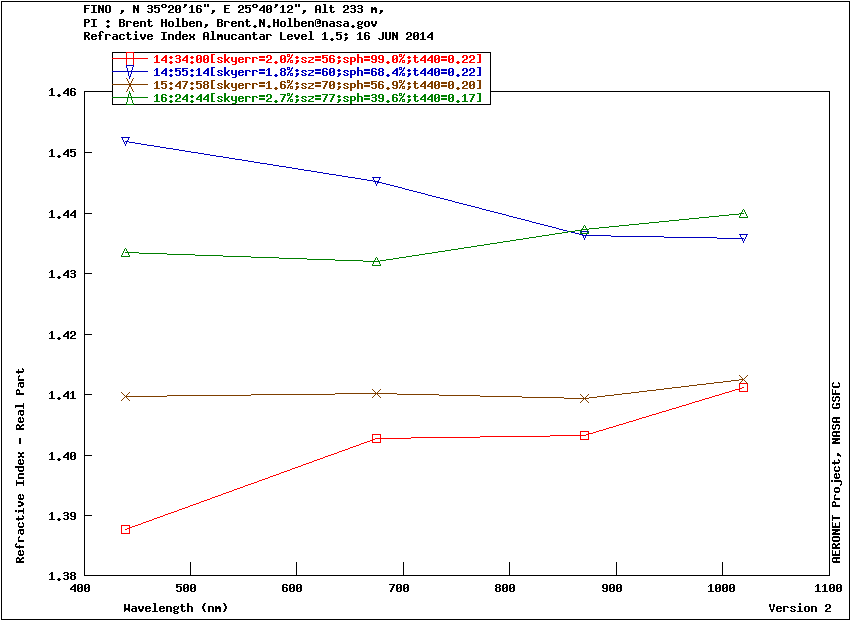The image size is (850, 620).
Task: Click the 15:47:58 brown legend entry text
Action: 317,85
